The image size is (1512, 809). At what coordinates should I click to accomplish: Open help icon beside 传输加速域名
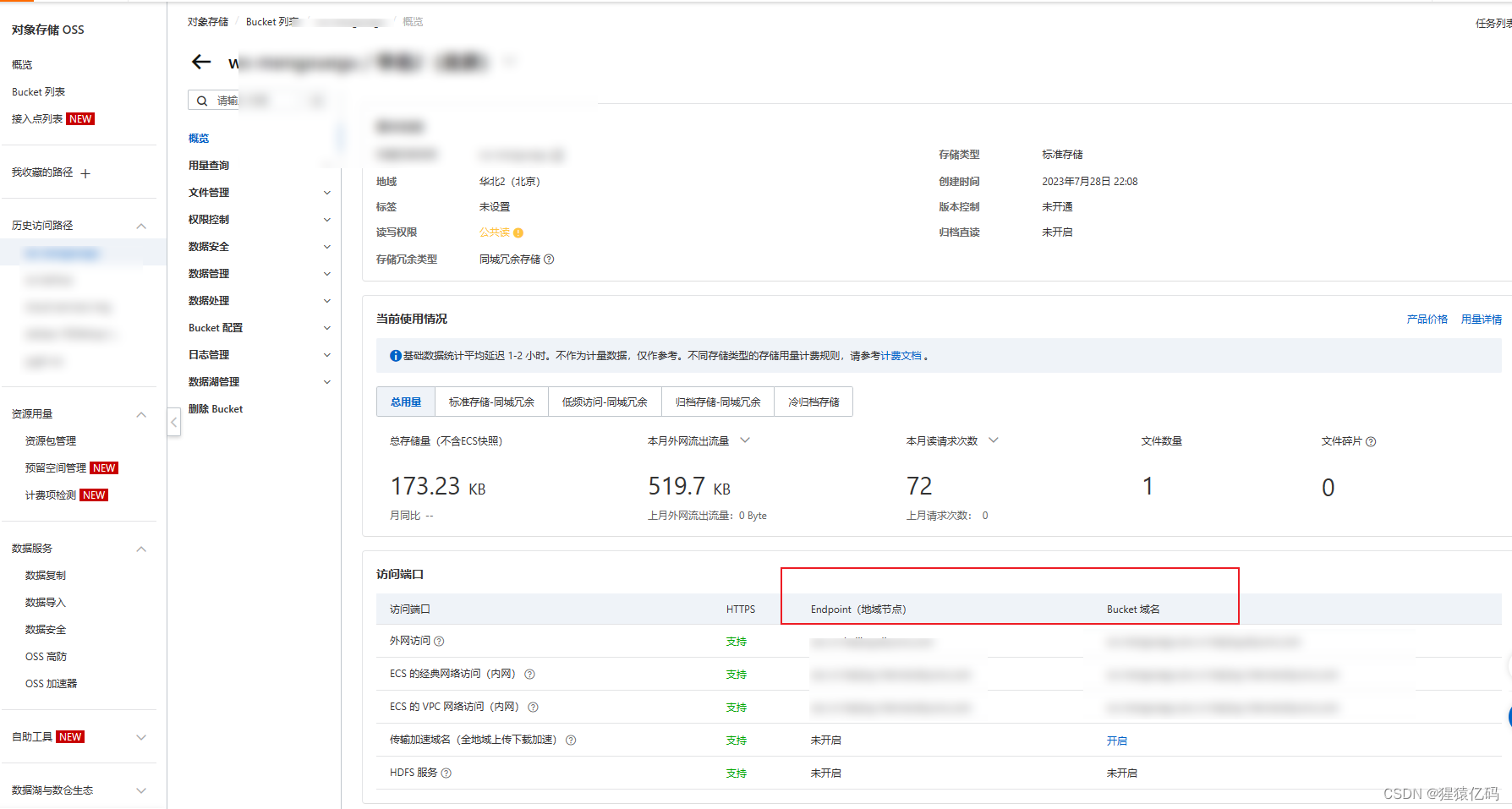point(571,741)
